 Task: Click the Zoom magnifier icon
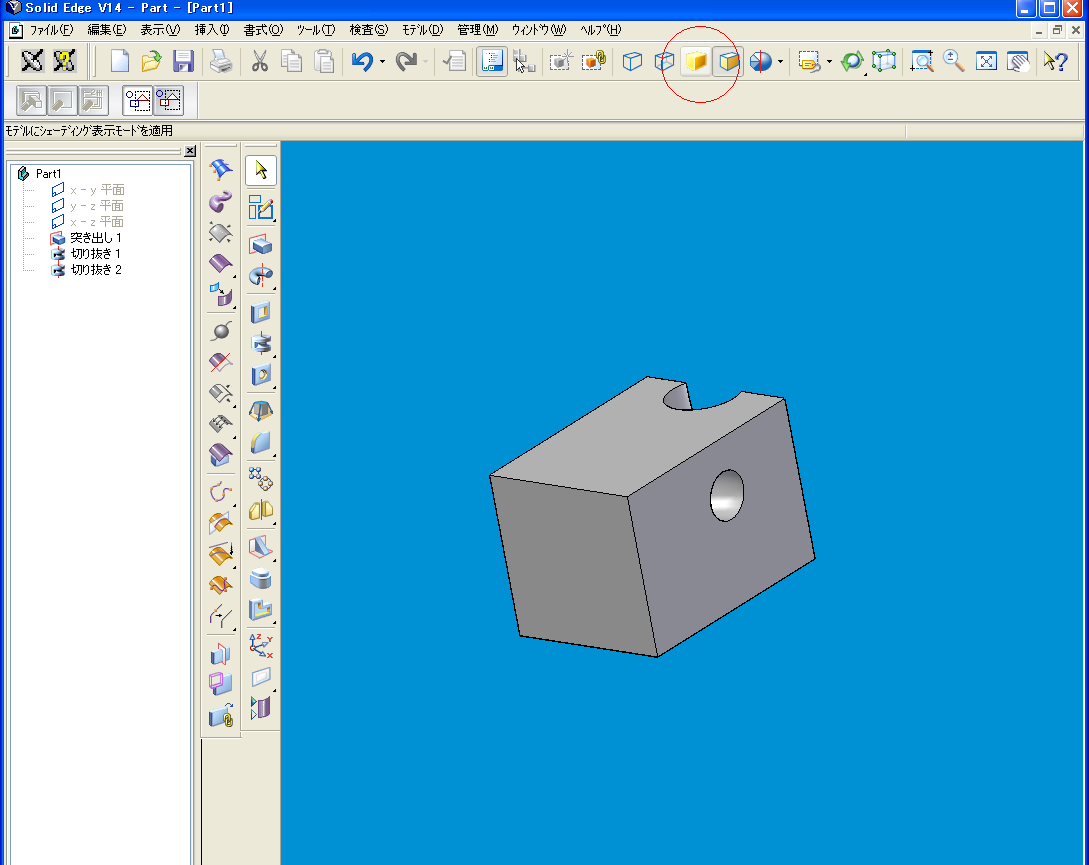click(954, 61)
